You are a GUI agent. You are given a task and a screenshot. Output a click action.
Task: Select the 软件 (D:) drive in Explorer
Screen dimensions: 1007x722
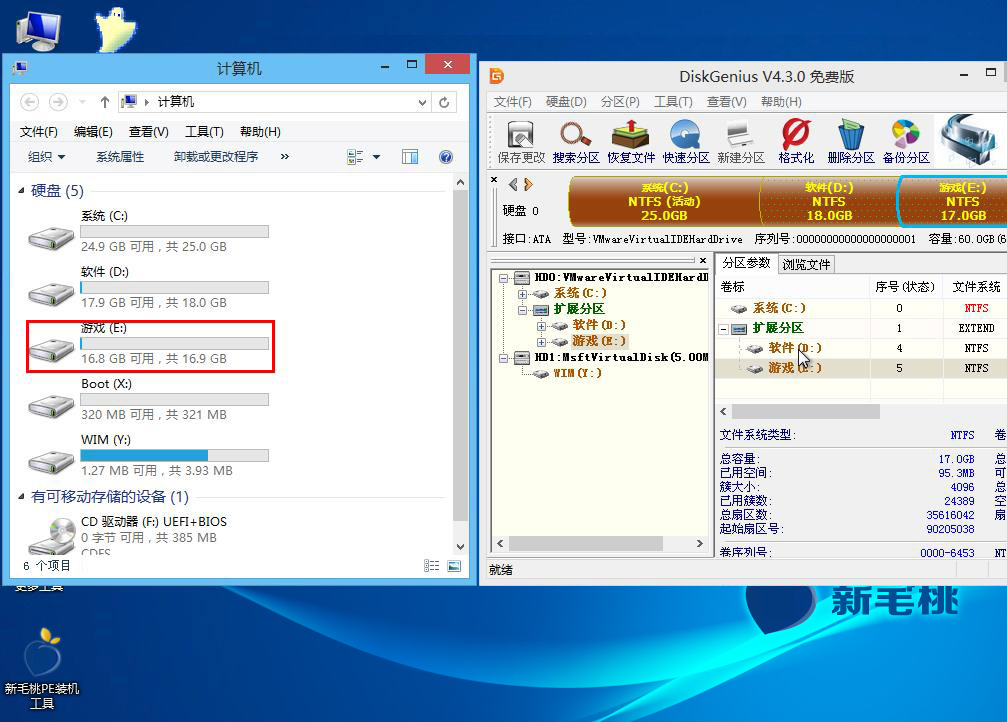[x=148, y=286]
